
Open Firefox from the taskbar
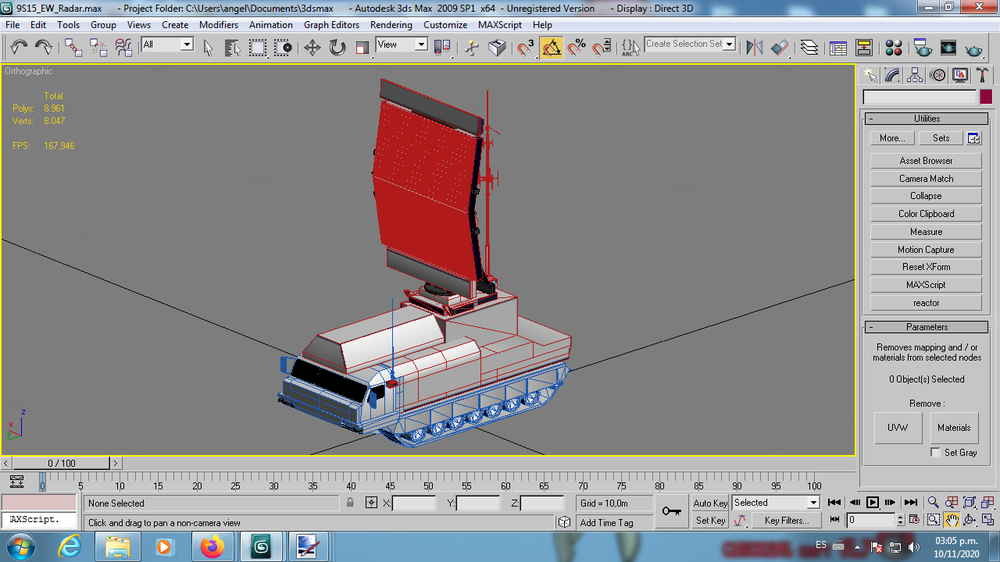point(212,547)
